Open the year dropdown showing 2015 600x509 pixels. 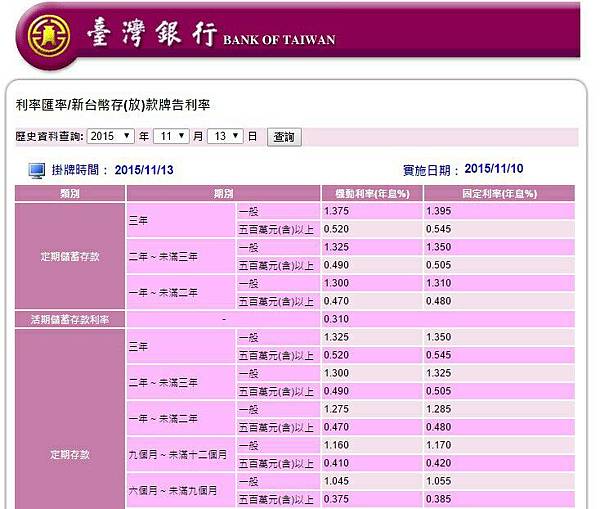point(111,136)
